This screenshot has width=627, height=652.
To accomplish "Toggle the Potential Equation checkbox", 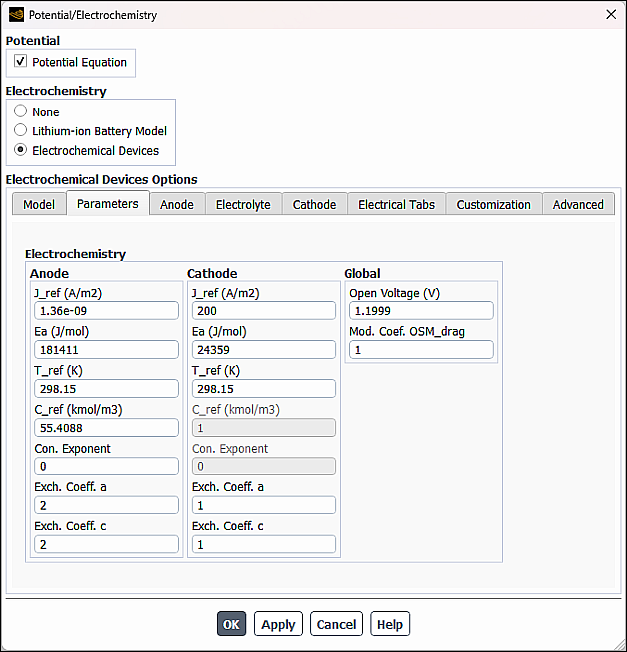I will (x=20, y=62).
